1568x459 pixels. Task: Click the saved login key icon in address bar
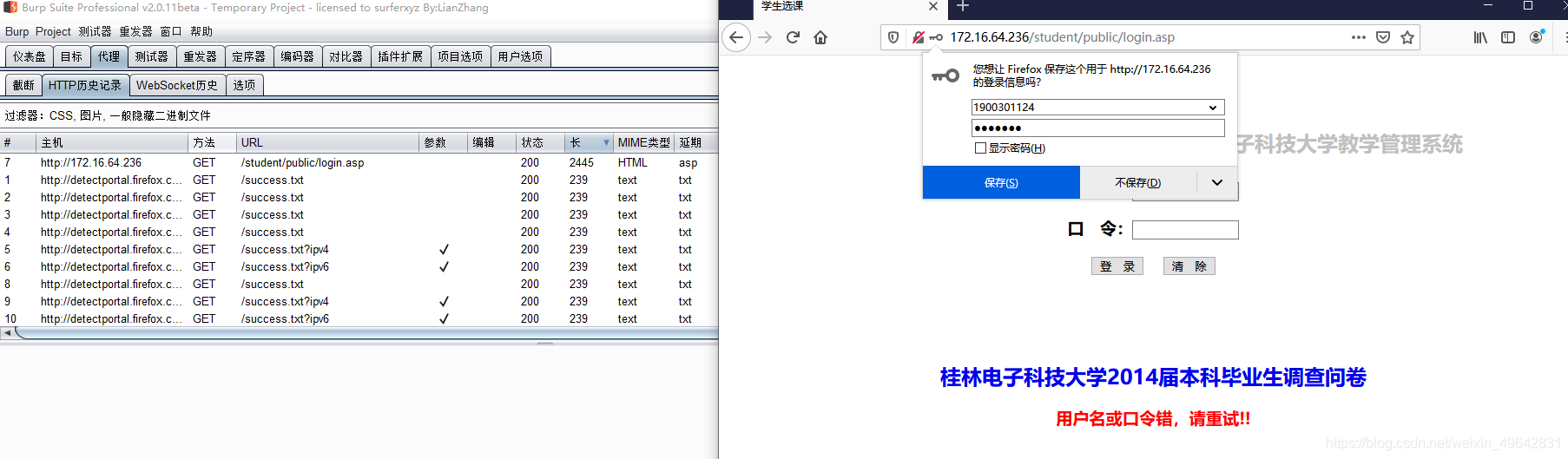click(936, 37)
